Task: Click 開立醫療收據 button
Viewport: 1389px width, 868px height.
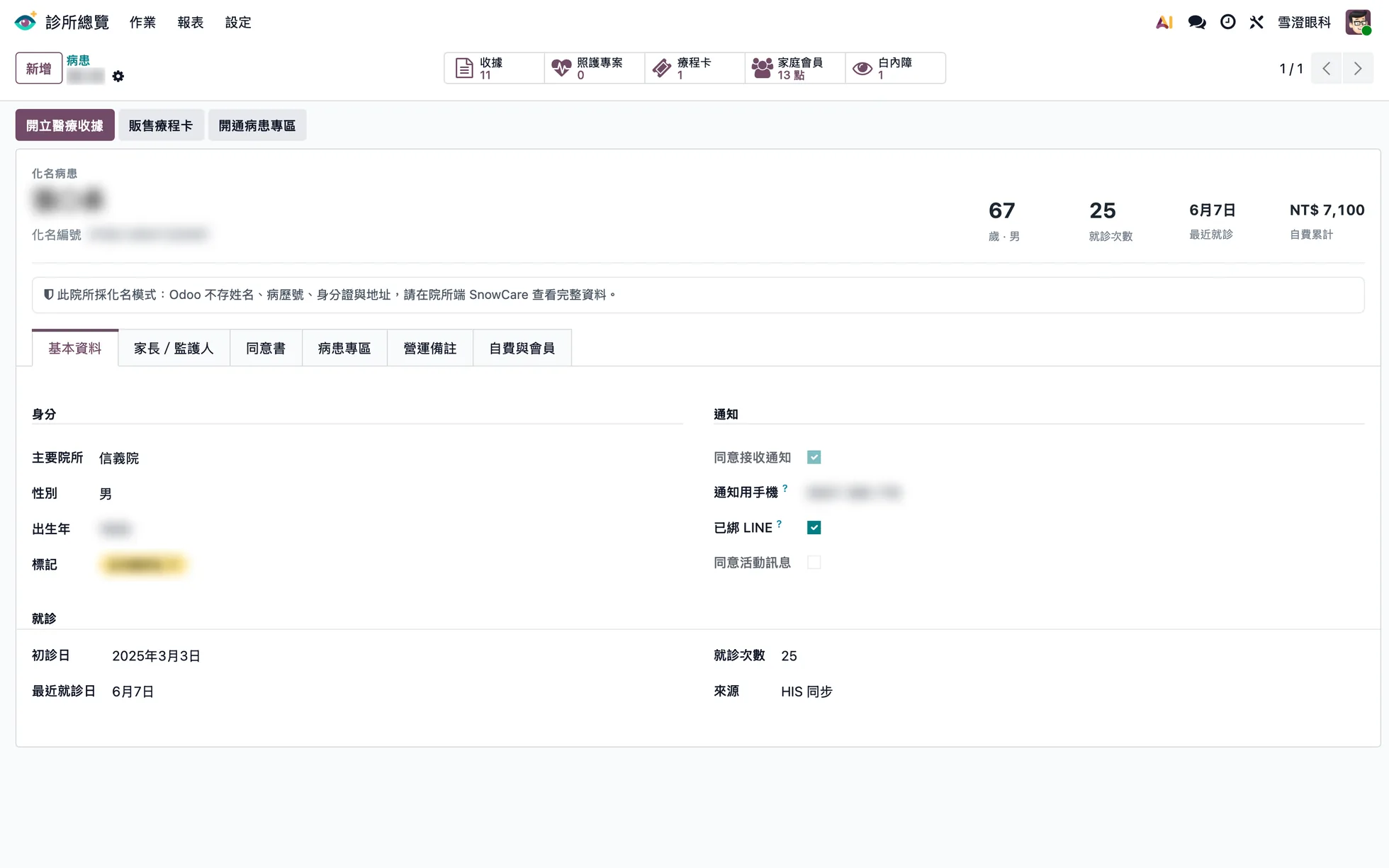Action: pos(64,125)
